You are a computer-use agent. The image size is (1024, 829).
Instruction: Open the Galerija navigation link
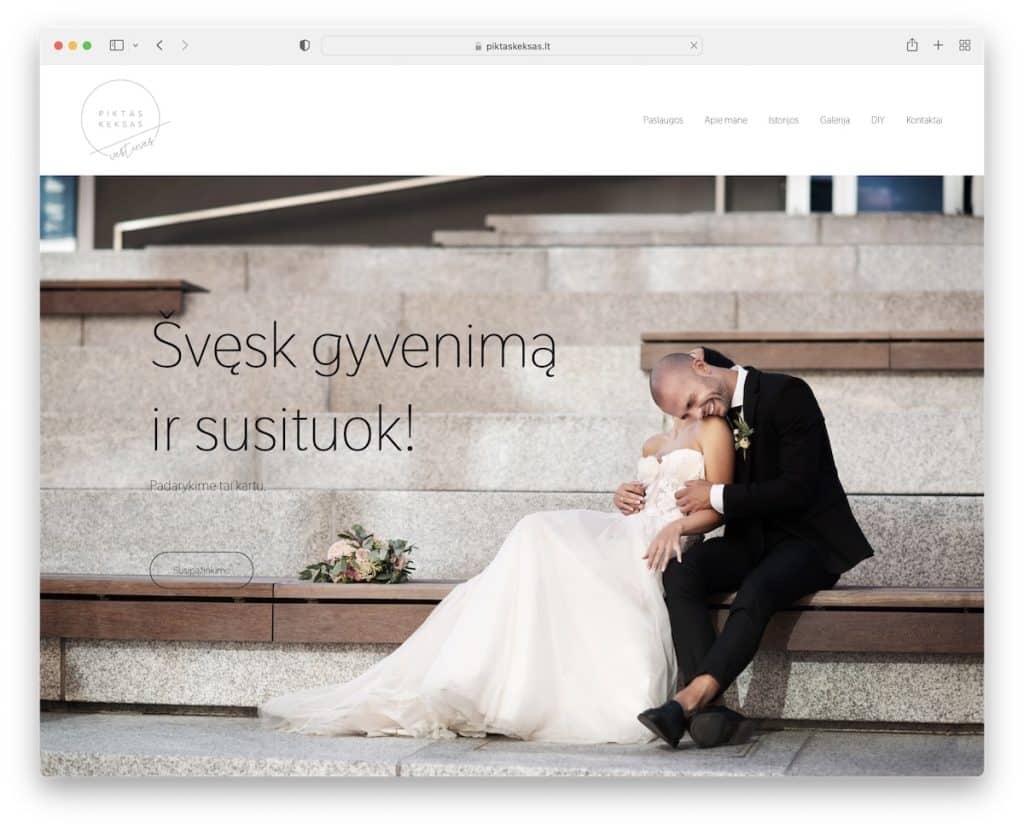point(835,120)
